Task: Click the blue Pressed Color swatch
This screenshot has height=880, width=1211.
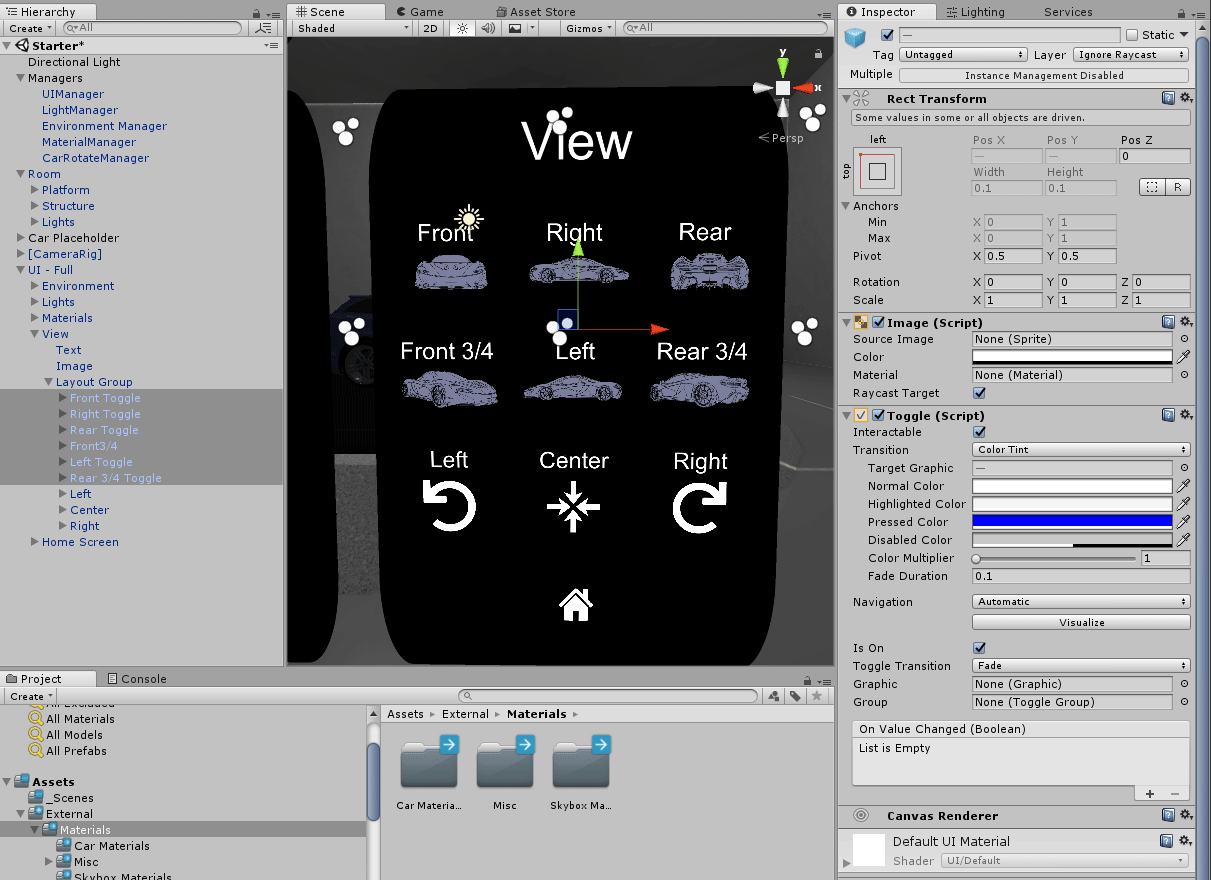Action: [x=1071, y=522]
